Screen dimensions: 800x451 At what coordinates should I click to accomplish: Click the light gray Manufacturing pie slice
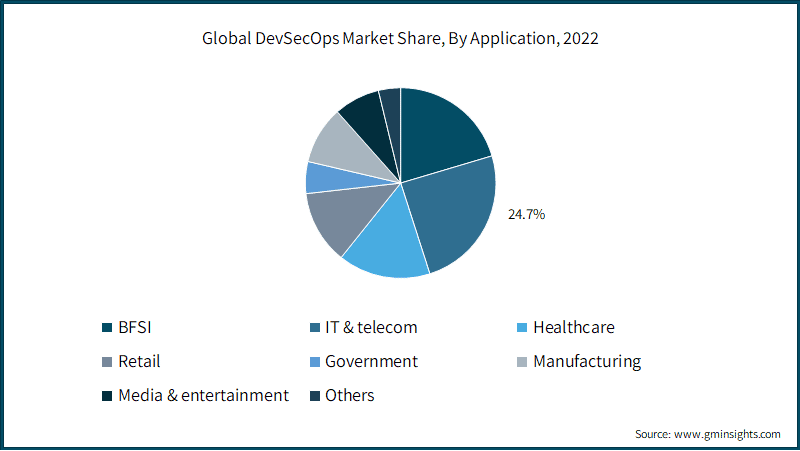[x=344, y=145]
